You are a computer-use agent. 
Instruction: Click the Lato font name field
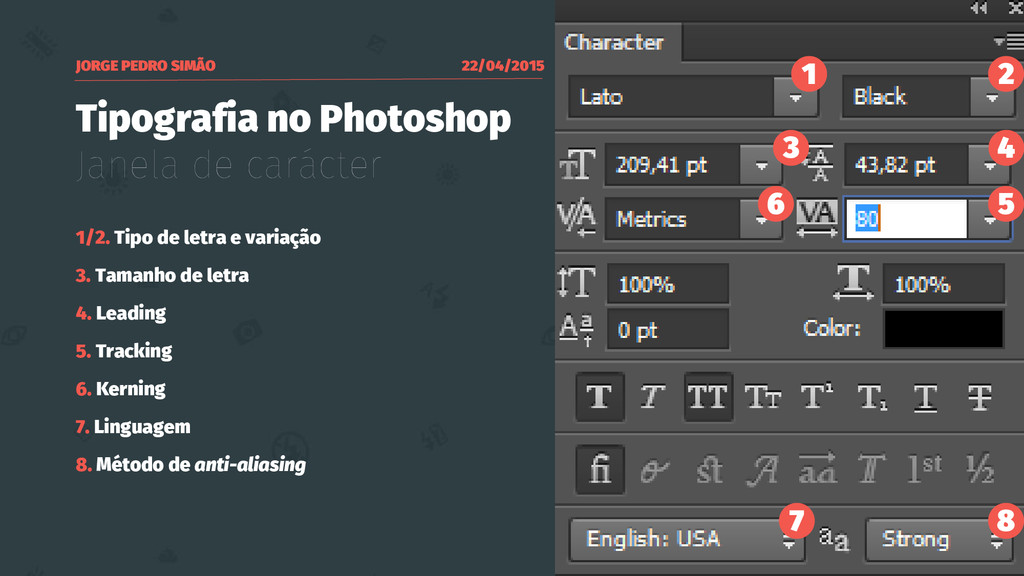tap(671, 97)
